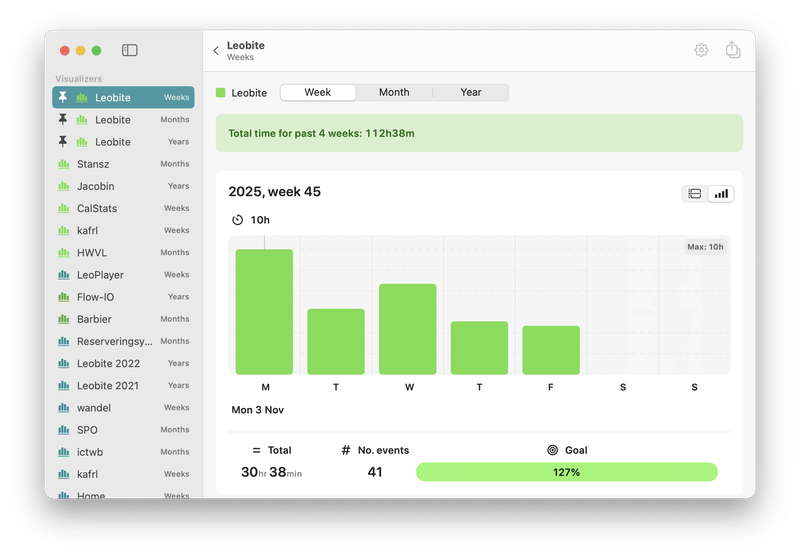Open the Barbier Months row
The width and height of the screenshot is (800, 557).
point(123,319)
